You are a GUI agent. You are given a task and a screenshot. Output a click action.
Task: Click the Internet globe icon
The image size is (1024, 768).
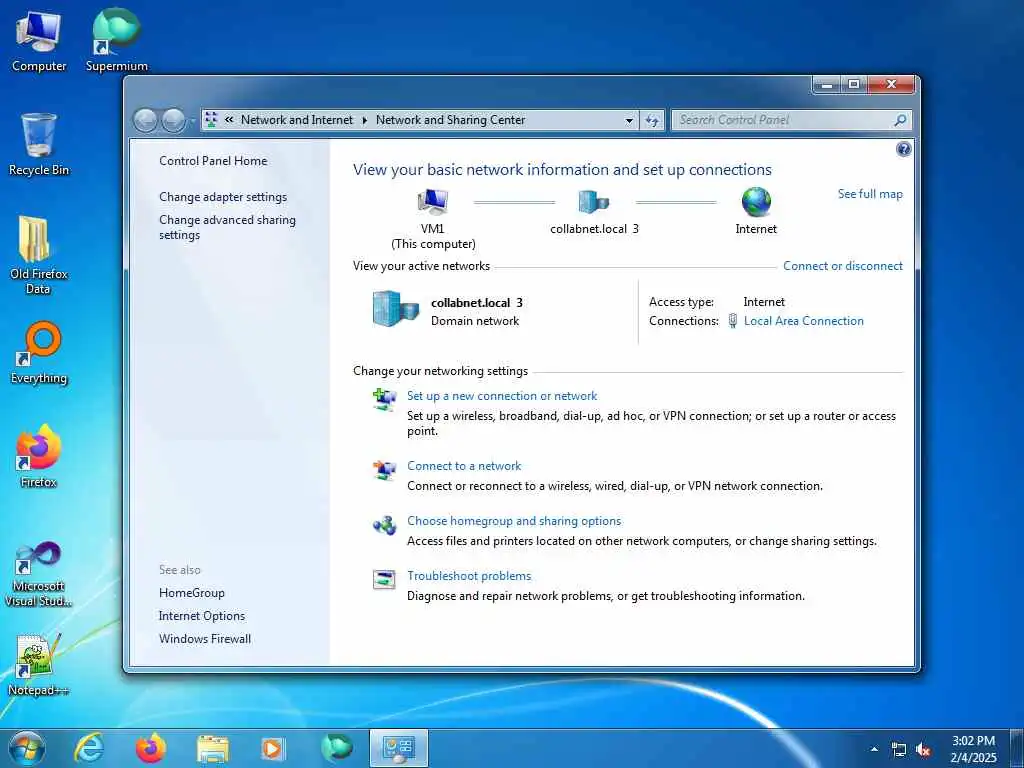coord(756,202)
